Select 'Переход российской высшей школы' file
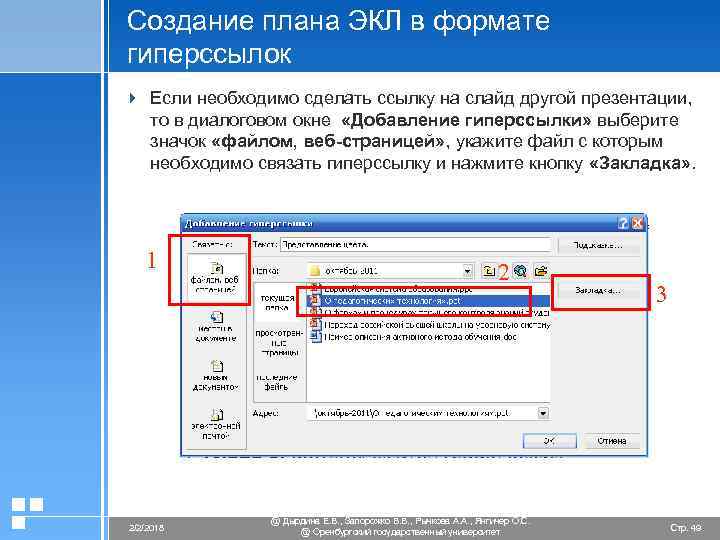This screenshot has height=540, width=720. [x=430, y=325]
